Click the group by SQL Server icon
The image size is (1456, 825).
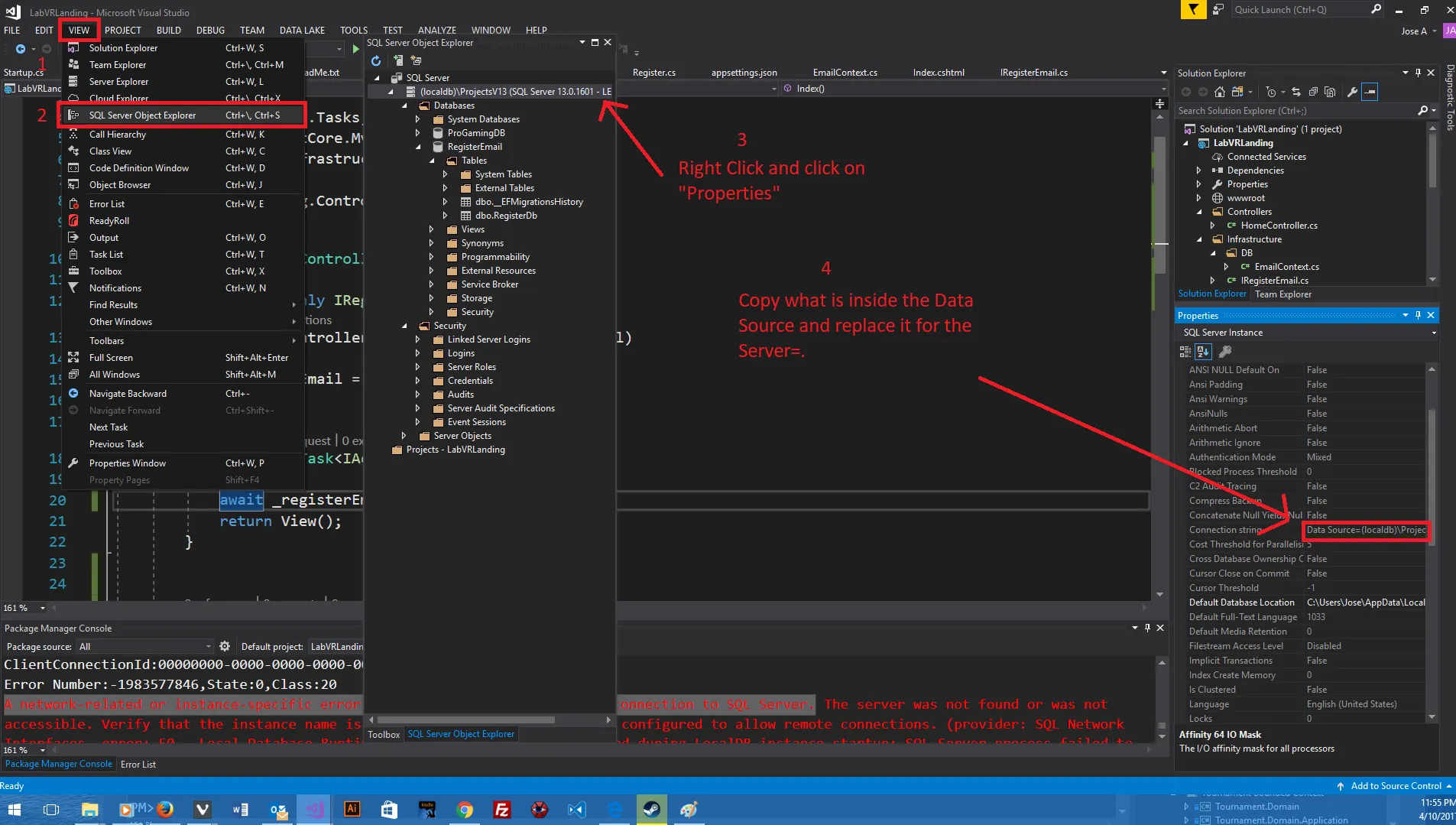click(417, 60)
